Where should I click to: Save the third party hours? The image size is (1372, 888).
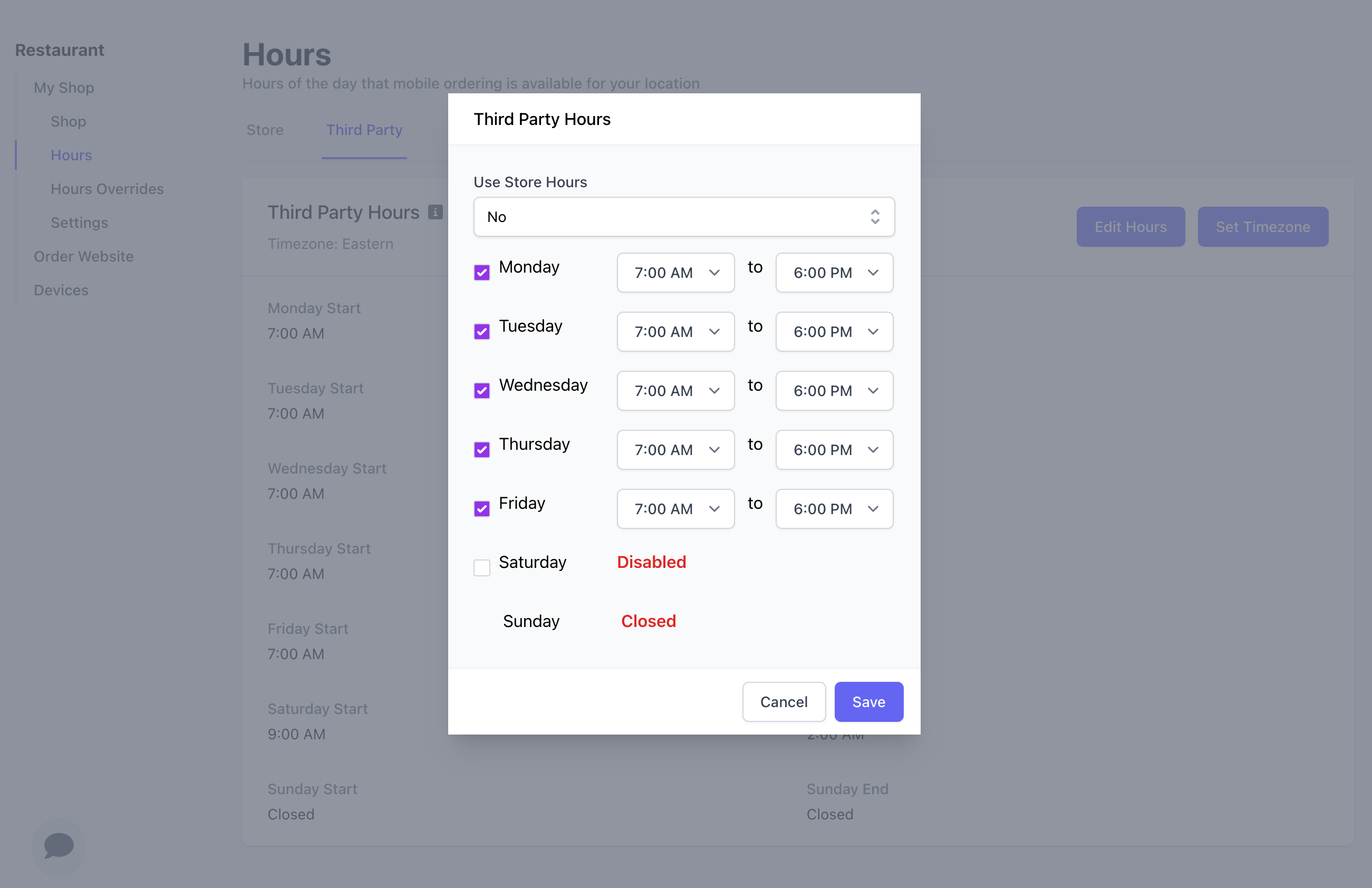pyautogui.click(x=869, y=702)
